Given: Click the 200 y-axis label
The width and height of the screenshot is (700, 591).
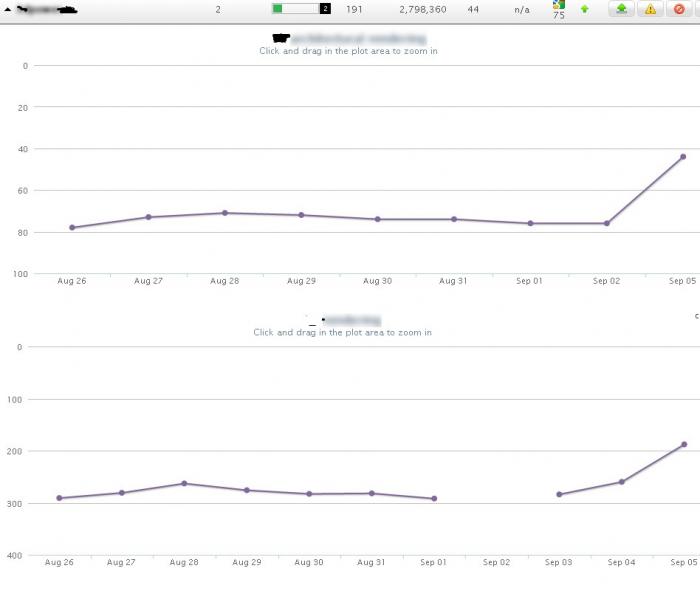Looking at the screenshot, I should 14,451.
